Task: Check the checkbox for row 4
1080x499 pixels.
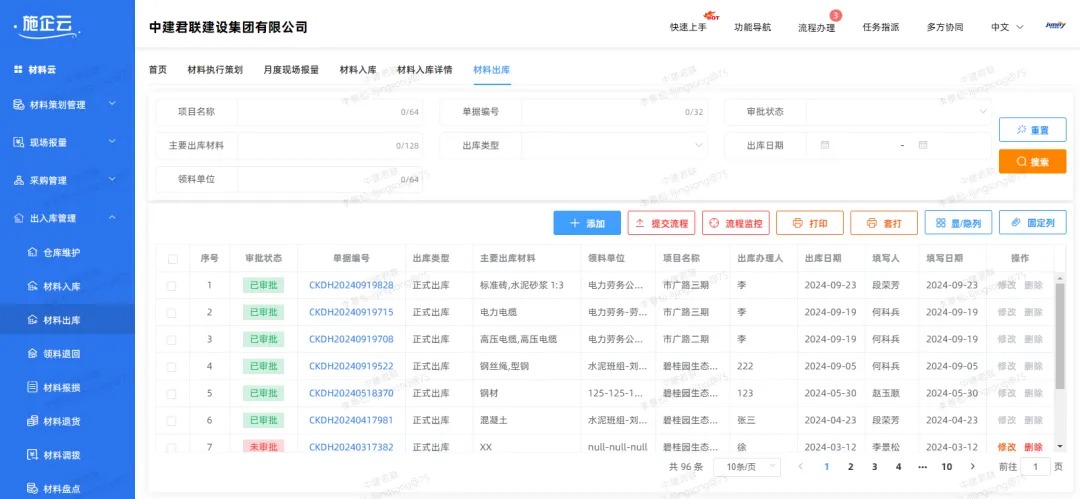Action: (x=172, y=366)
